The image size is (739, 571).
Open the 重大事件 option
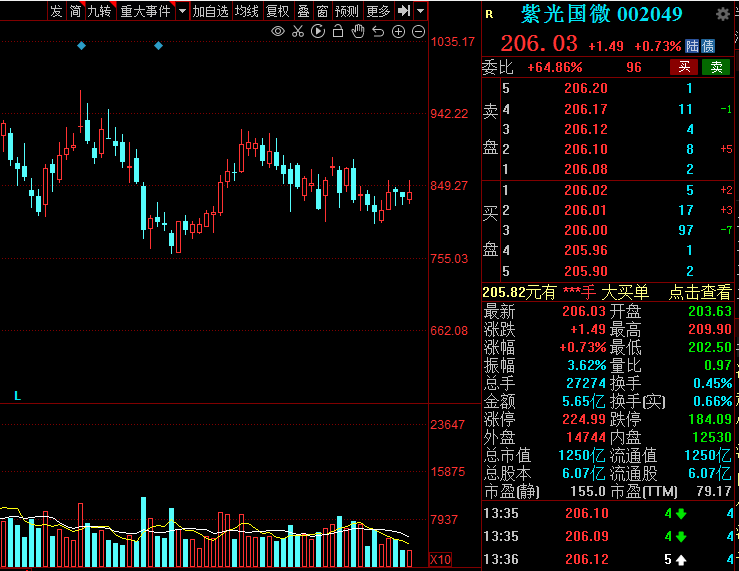[146, 11]
